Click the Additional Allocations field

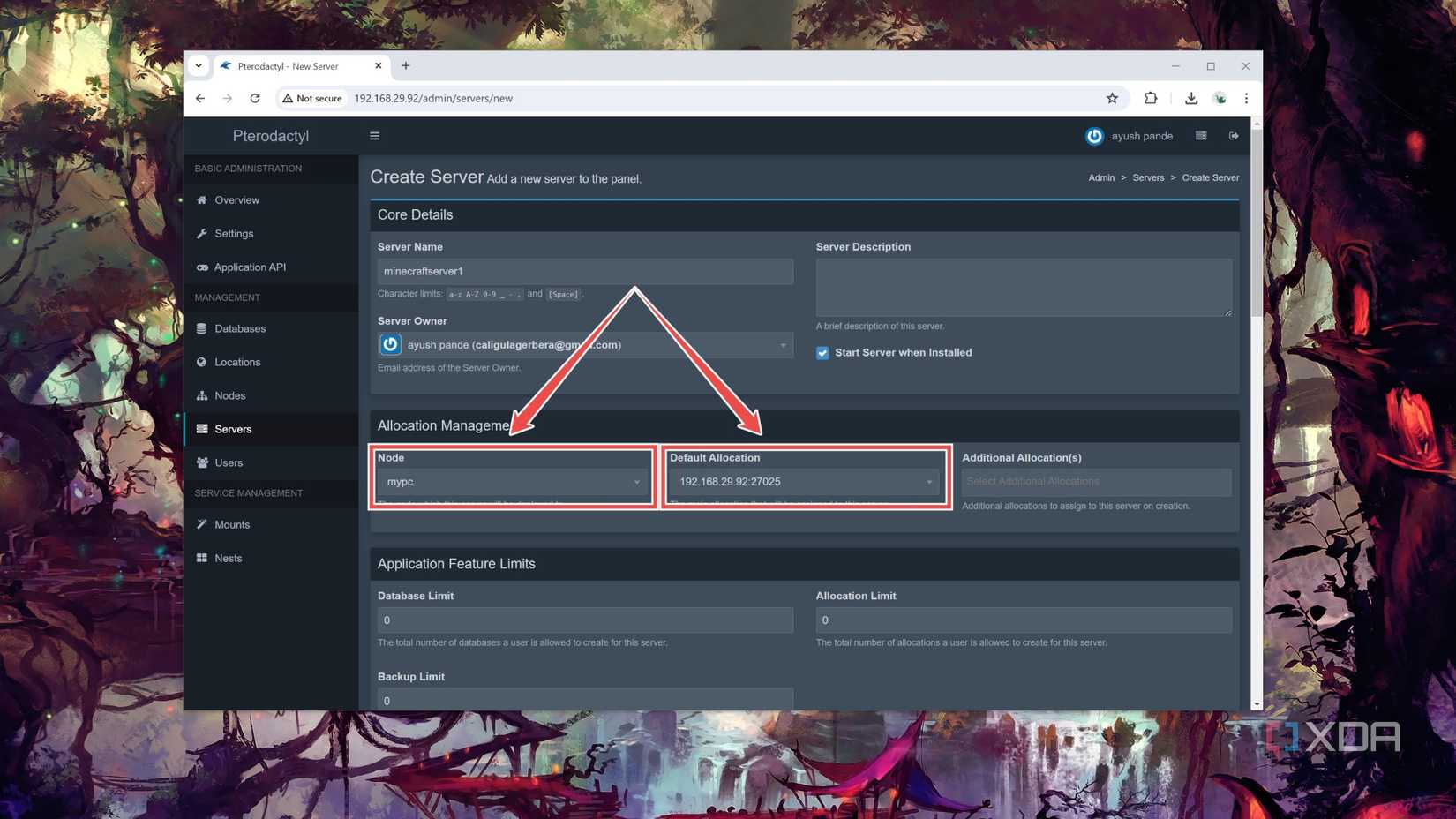1096,482
